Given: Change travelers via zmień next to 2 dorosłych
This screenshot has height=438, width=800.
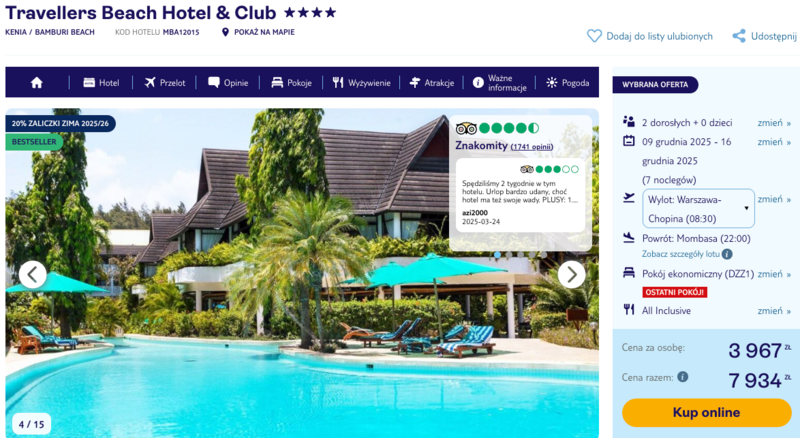Looking at the screenshot, I should pos(774,123).
